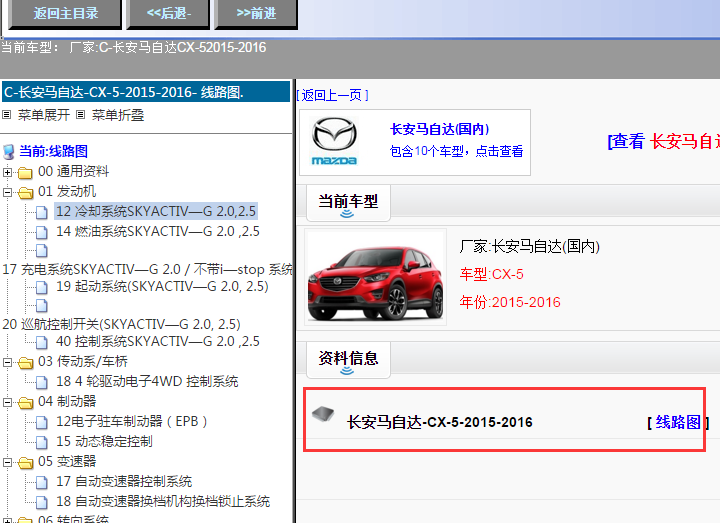Click the 返回上一页 link
Viewport: 720px width, 523px height.
[332, 95]
